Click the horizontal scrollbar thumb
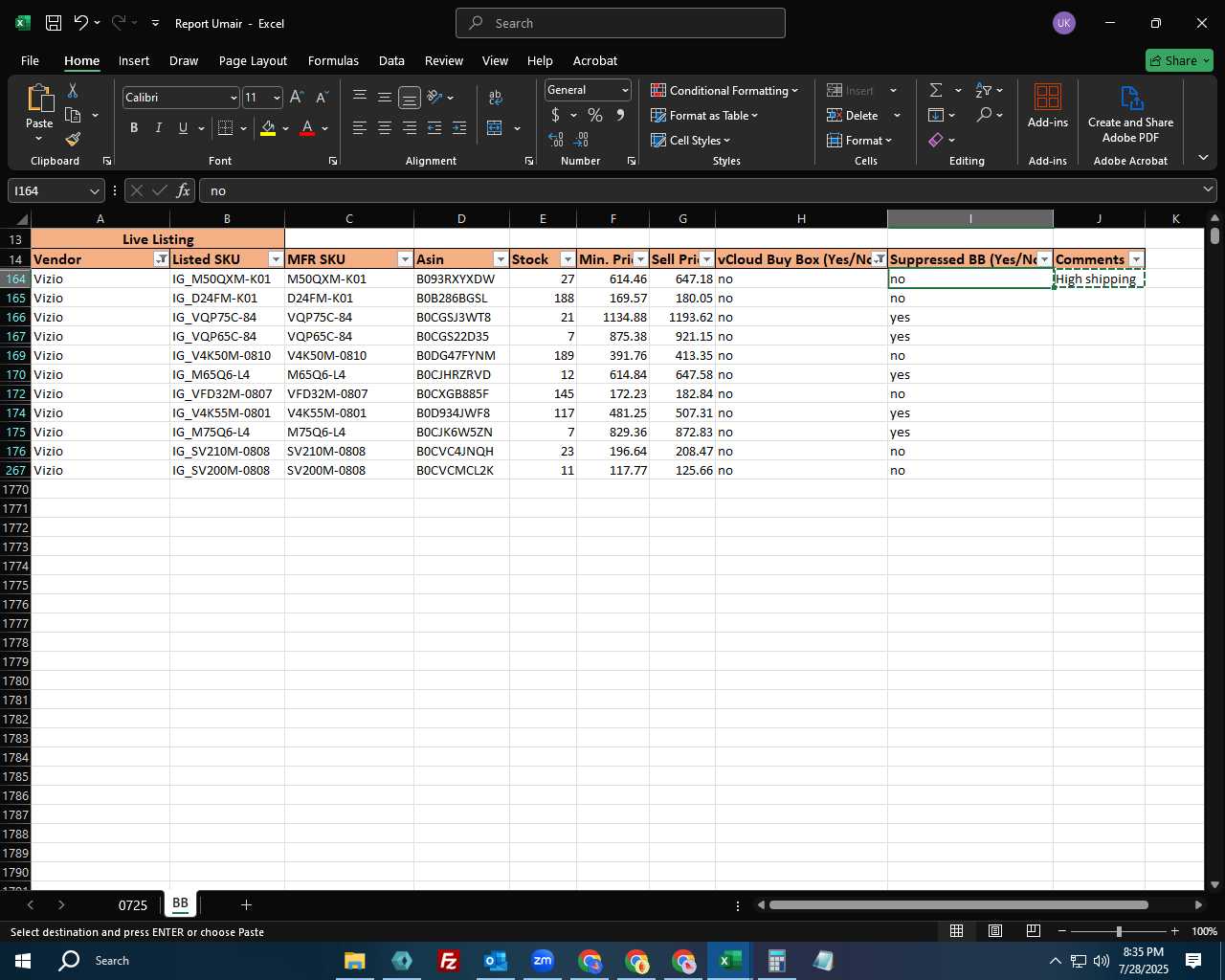Image resolution: width=1225 pixels, height=980 pixels. [x=958, y=904]
